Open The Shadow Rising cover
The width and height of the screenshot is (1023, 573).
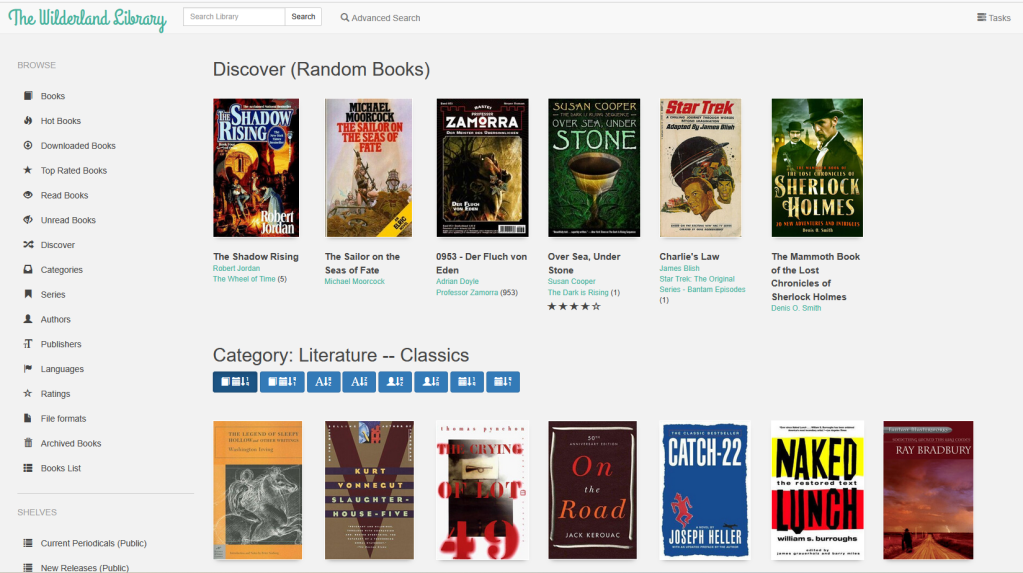point(256,168)
